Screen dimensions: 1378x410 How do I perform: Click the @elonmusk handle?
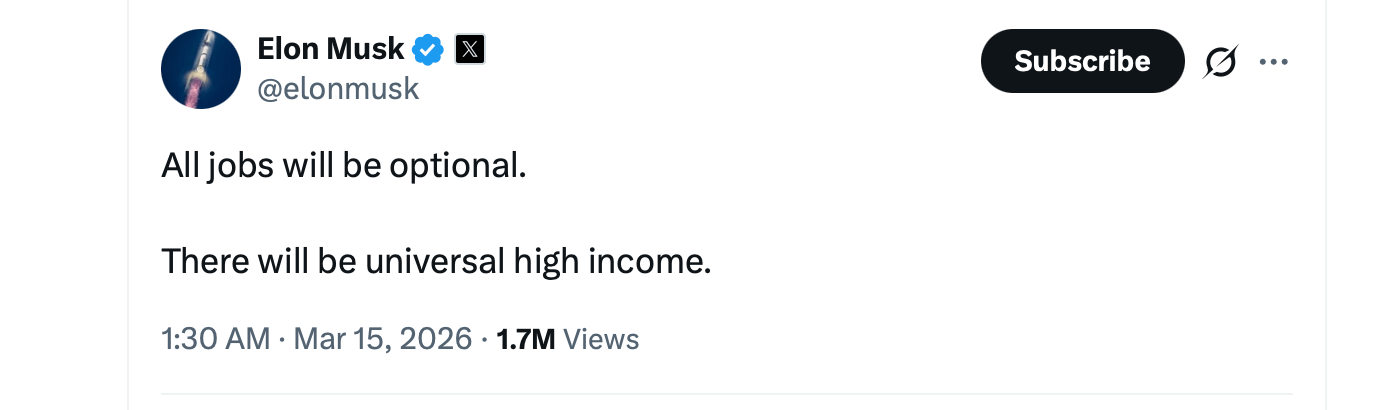338,89
